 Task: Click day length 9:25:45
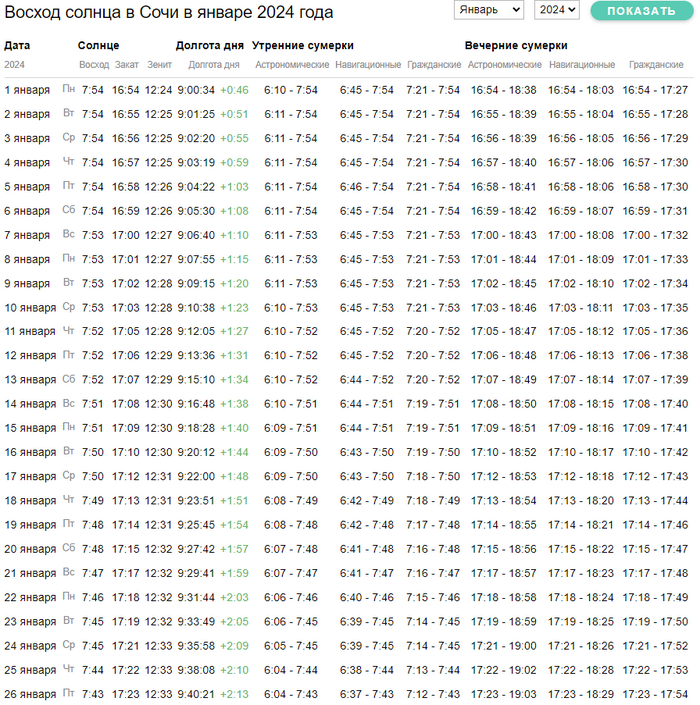coord(196,525)
